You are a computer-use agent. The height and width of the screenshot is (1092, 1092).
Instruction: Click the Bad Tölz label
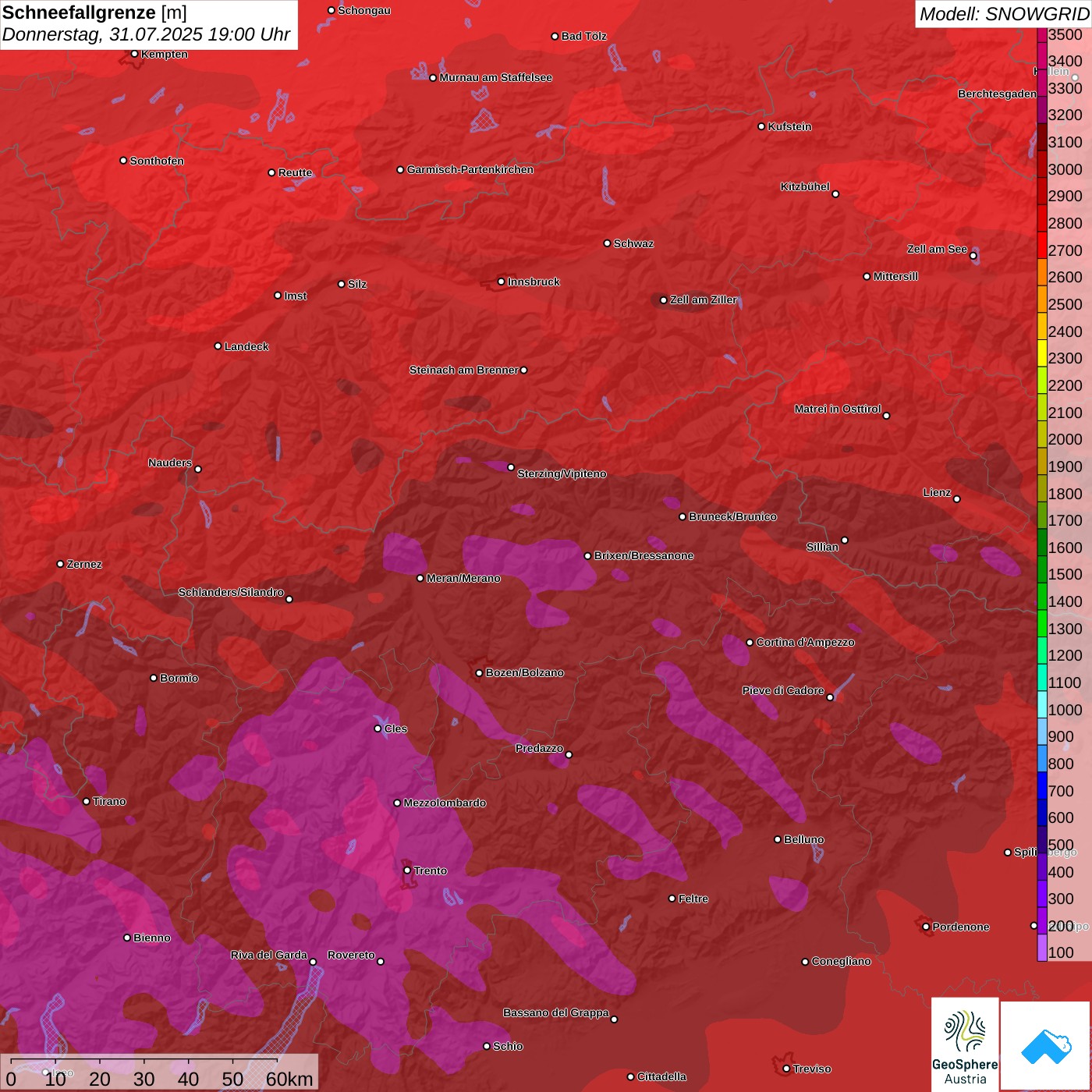click(x=583, y=36)
